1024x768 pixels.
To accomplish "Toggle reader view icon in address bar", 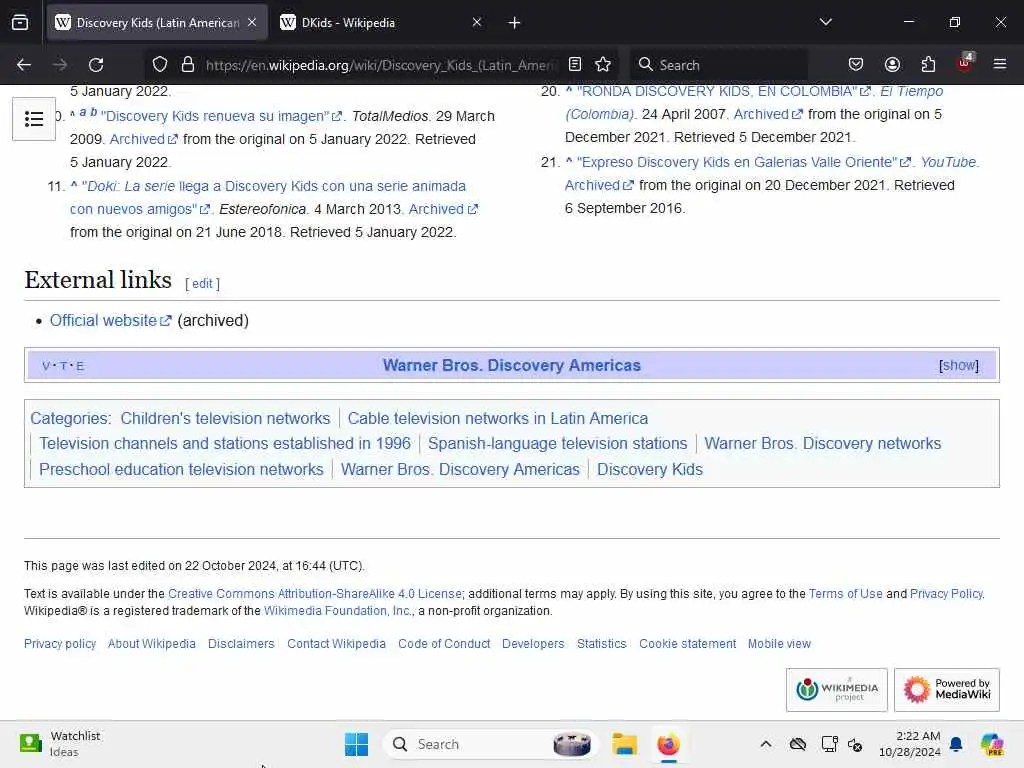I will pyautogui.click(x=575, y=64).
